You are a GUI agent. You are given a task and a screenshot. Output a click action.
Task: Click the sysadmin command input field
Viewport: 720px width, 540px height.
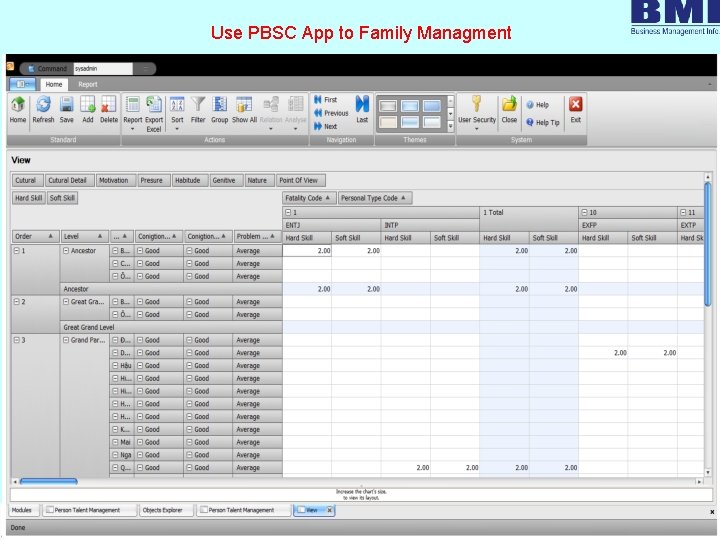click(x=103, y=68)
